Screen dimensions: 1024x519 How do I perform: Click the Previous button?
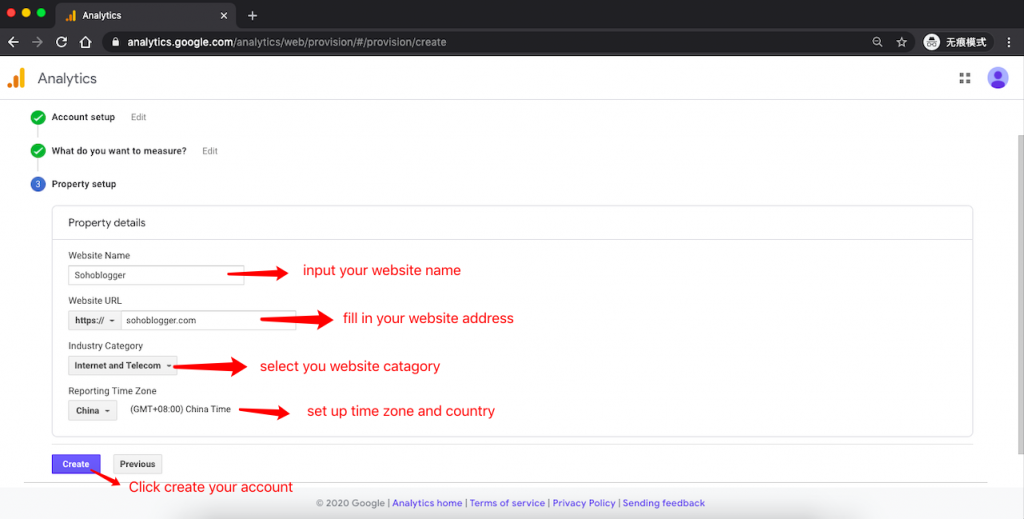137,464
